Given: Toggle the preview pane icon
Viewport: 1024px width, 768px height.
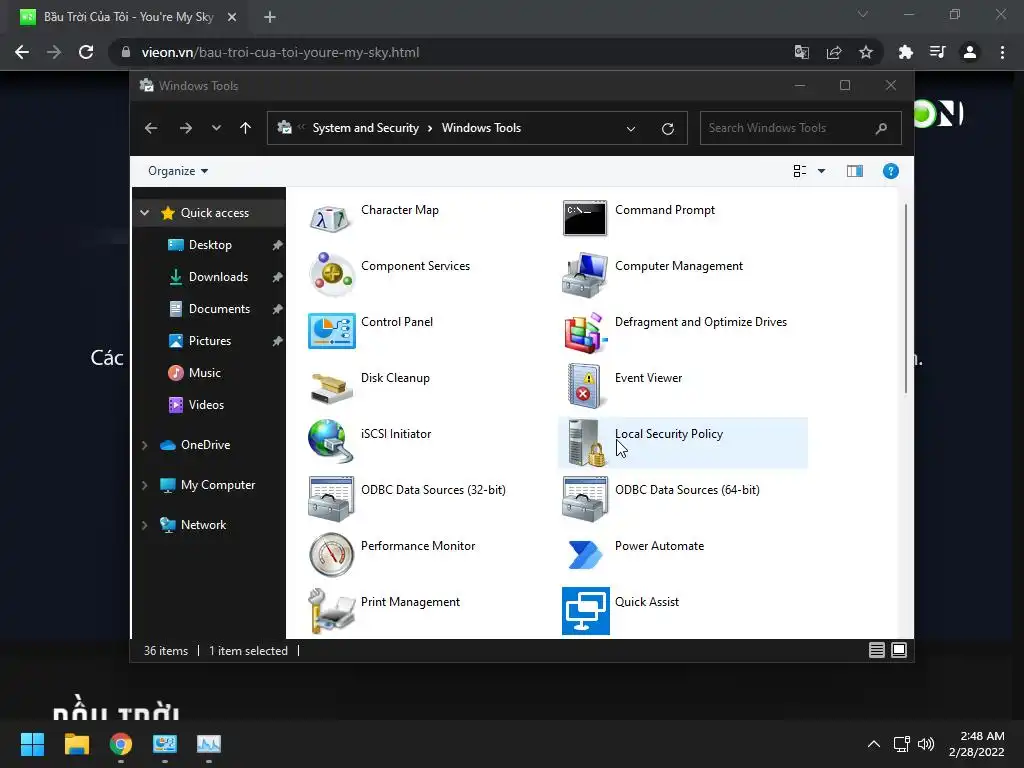Looking at the screenshot, I should (855, 171).
